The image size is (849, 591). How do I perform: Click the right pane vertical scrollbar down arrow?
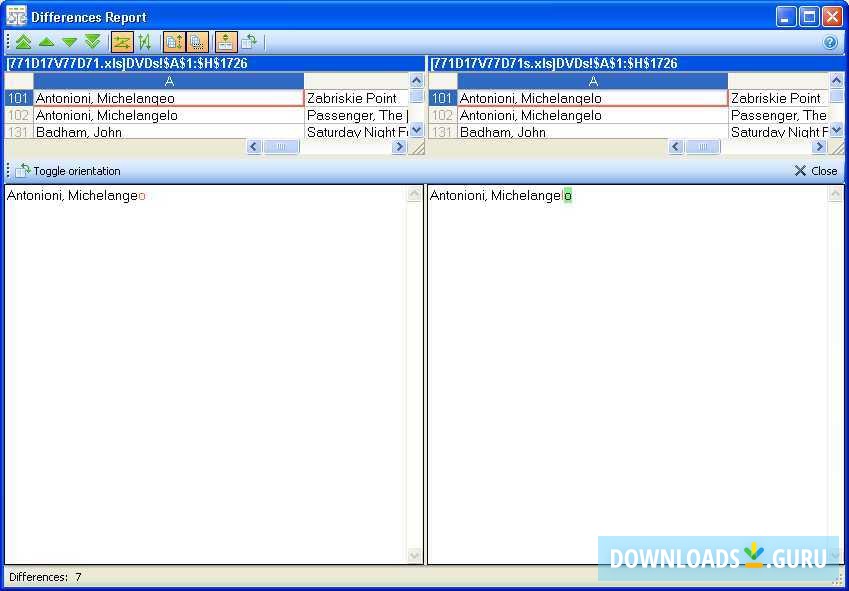836,554
